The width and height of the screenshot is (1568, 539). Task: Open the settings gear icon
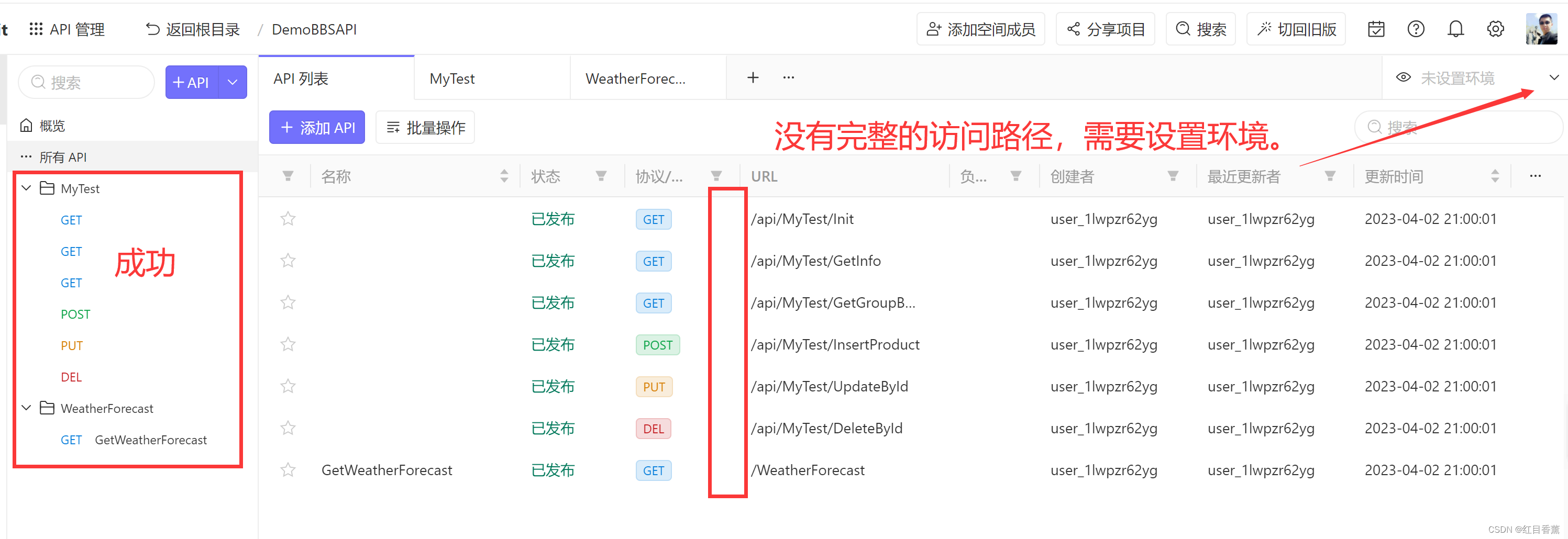click(1496, 29)
